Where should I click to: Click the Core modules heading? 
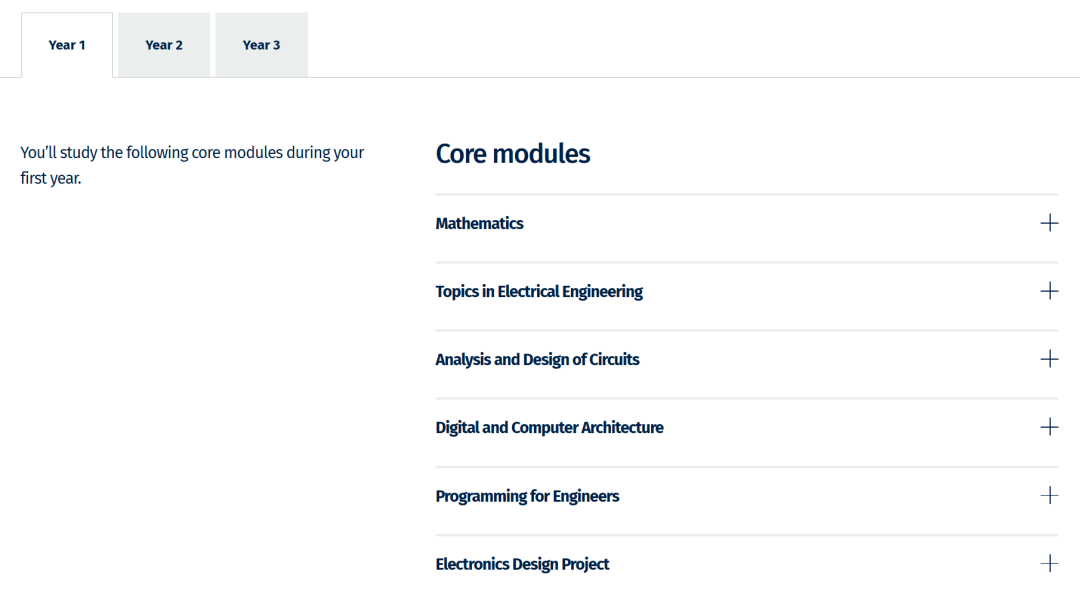coord(512,154)
